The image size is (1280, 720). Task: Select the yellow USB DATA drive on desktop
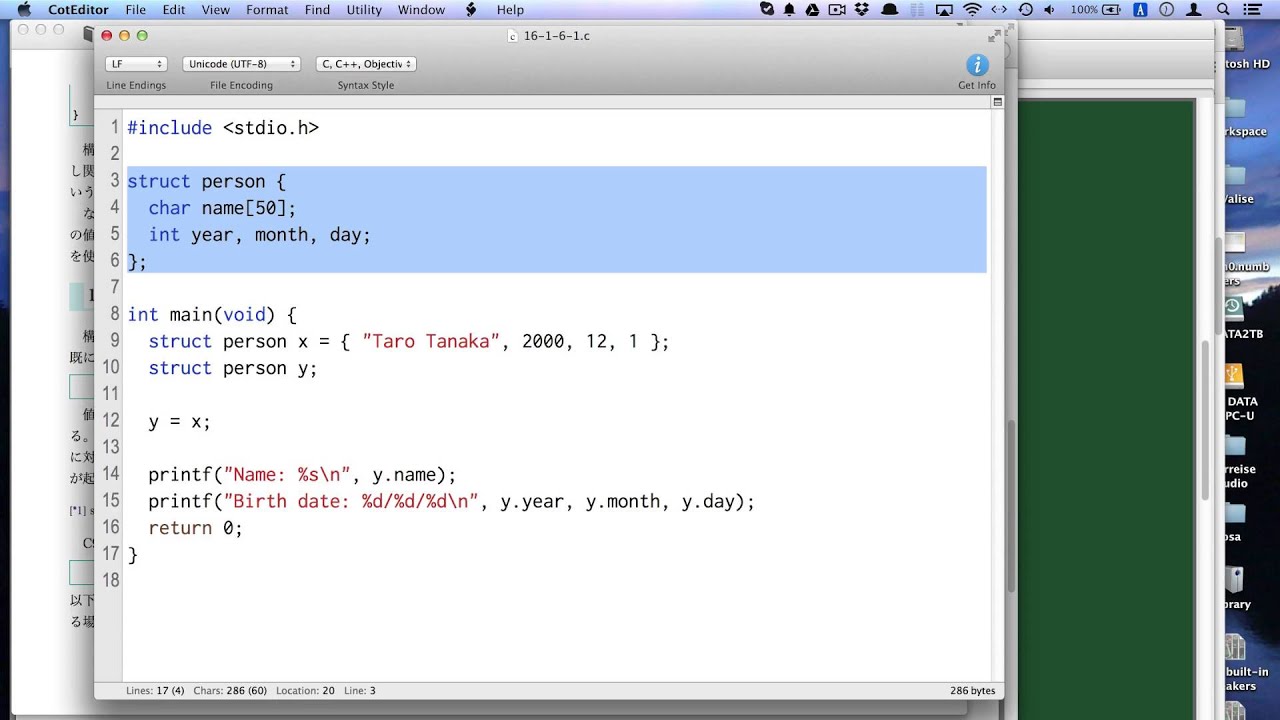pyautogui.click(x=1237, y=376)
